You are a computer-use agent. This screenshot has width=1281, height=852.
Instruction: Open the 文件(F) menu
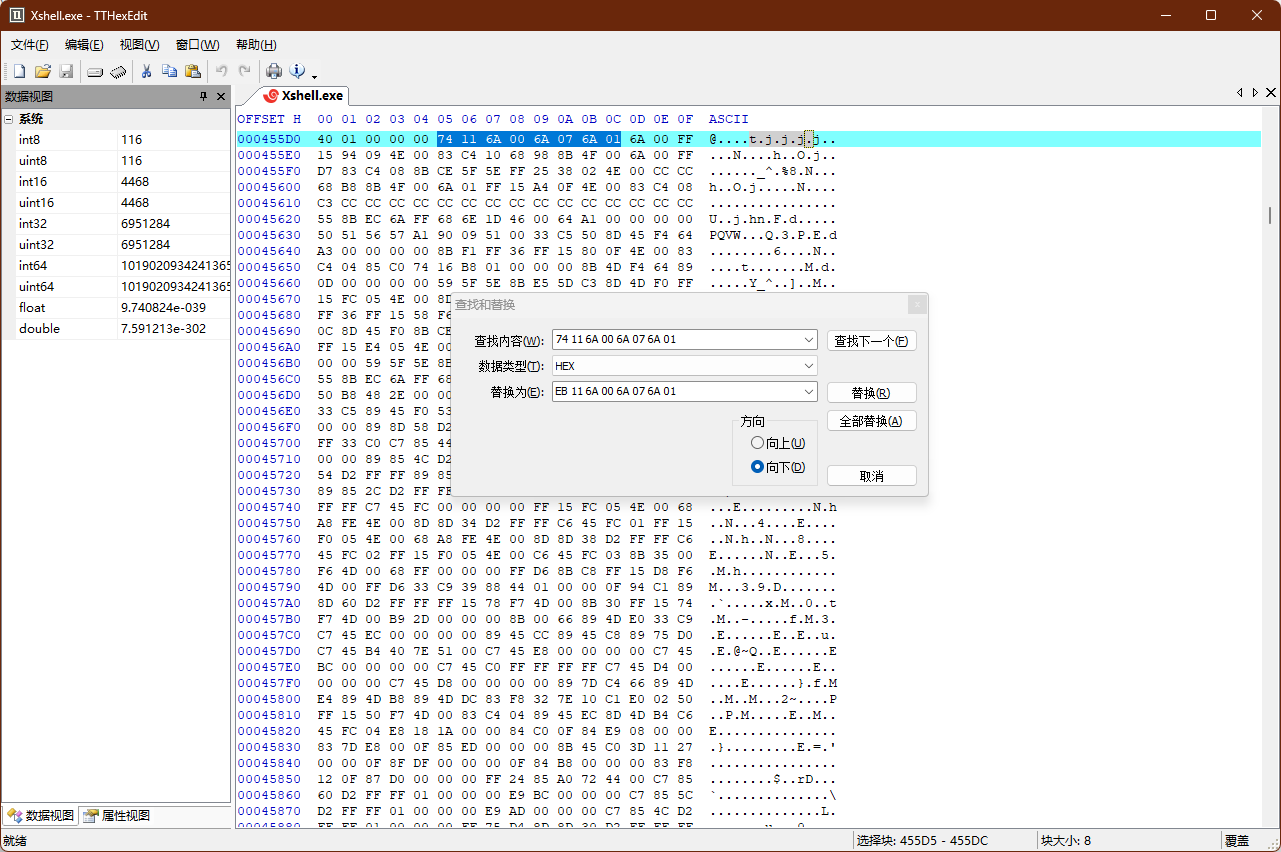coord(30,45)
